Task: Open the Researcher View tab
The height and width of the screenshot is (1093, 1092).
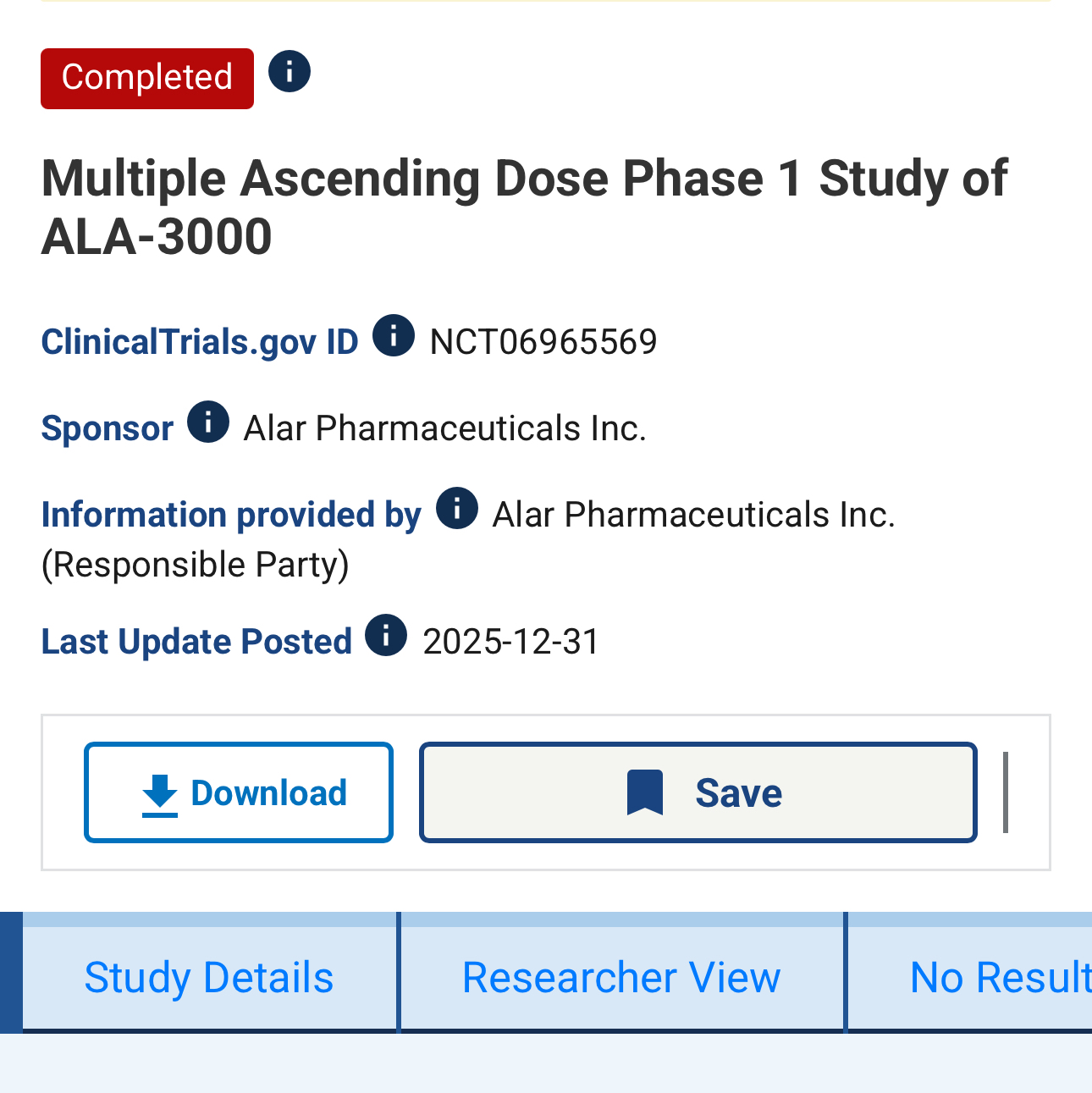Action: click(x=621, y=977)
